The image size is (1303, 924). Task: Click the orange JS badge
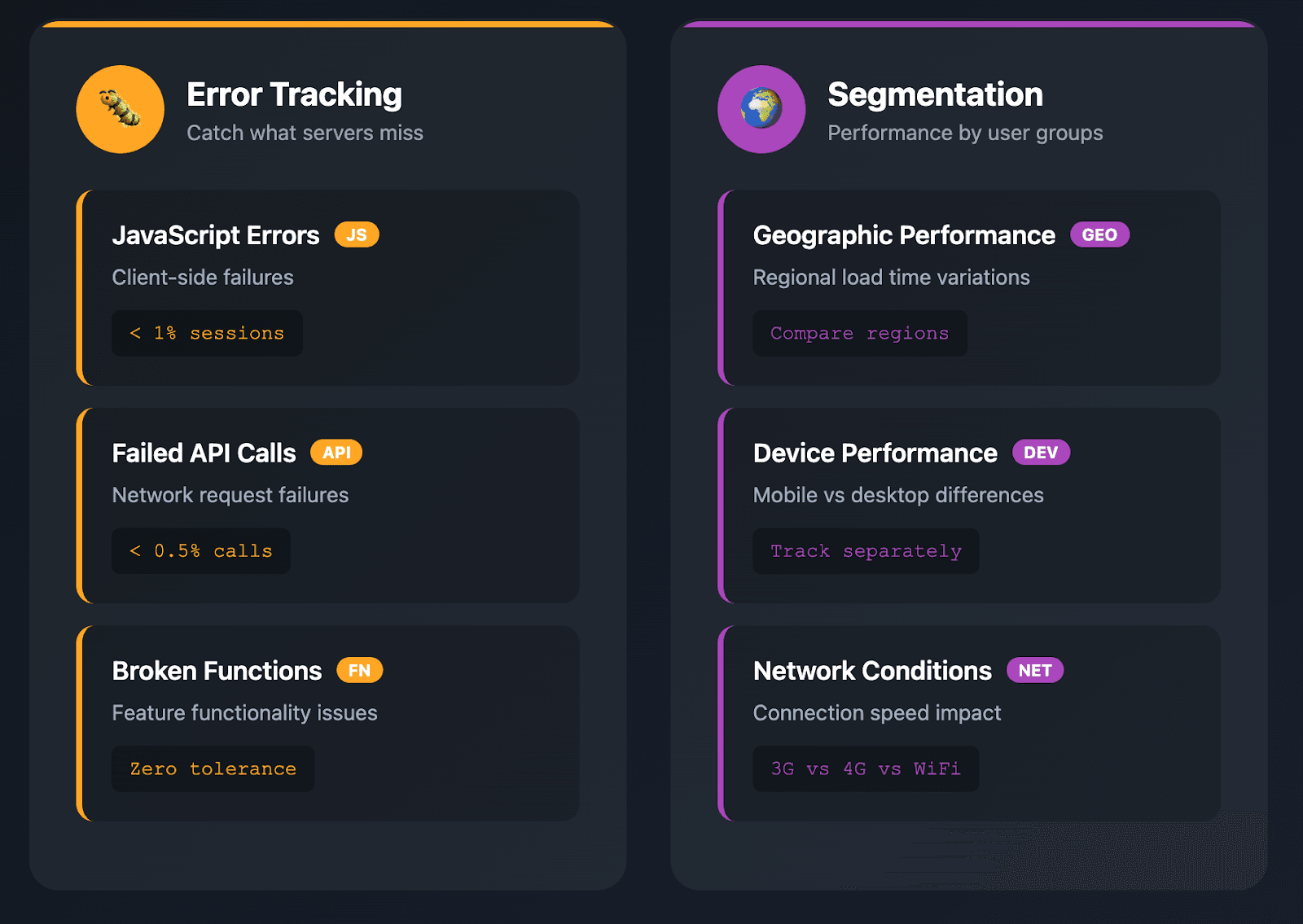357,234
